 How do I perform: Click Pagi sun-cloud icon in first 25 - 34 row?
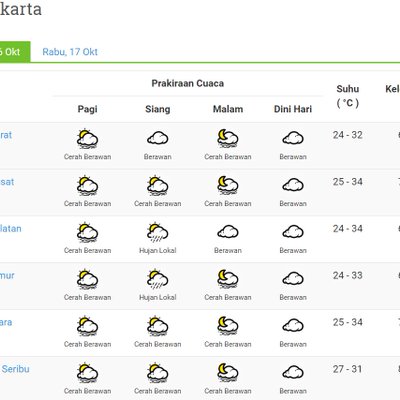tap(87, 185)
